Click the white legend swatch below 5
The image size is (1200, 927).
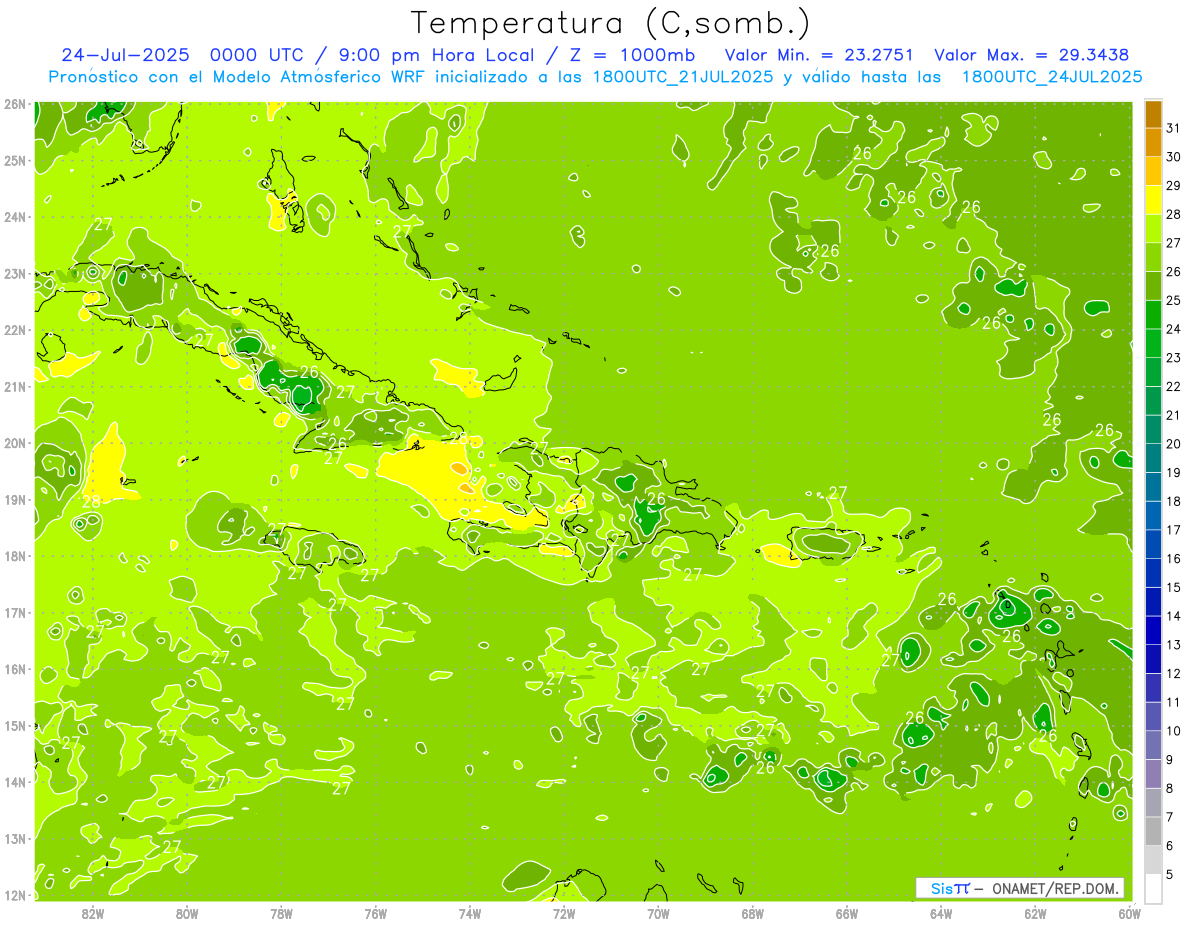pyautogui.click(x=1154, y=888)
